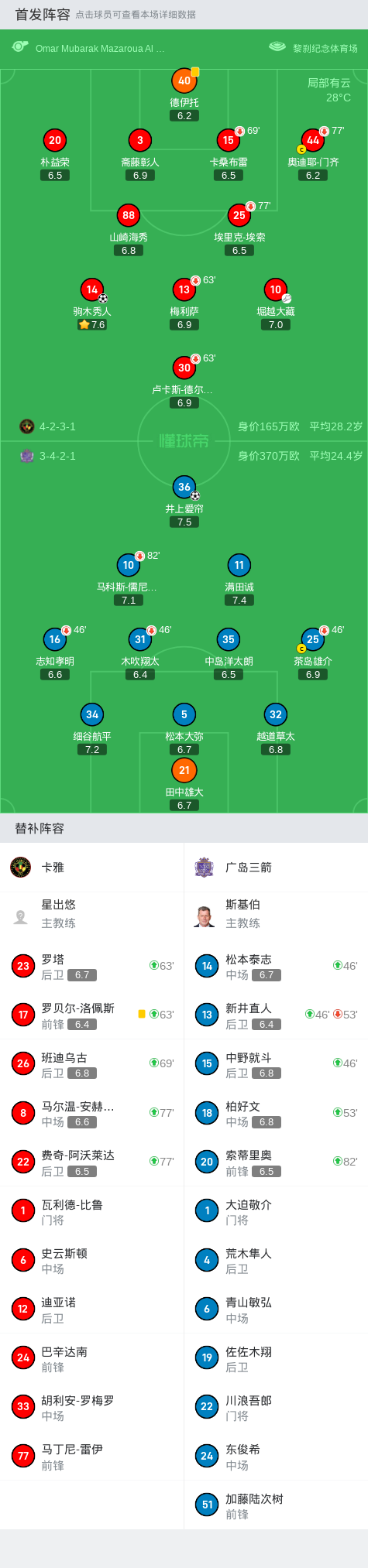This screenshot has width=368, height=1568.
Task: Tap goalkeeper 21 田中雄大 orange icon
Action: click(184, 770)
